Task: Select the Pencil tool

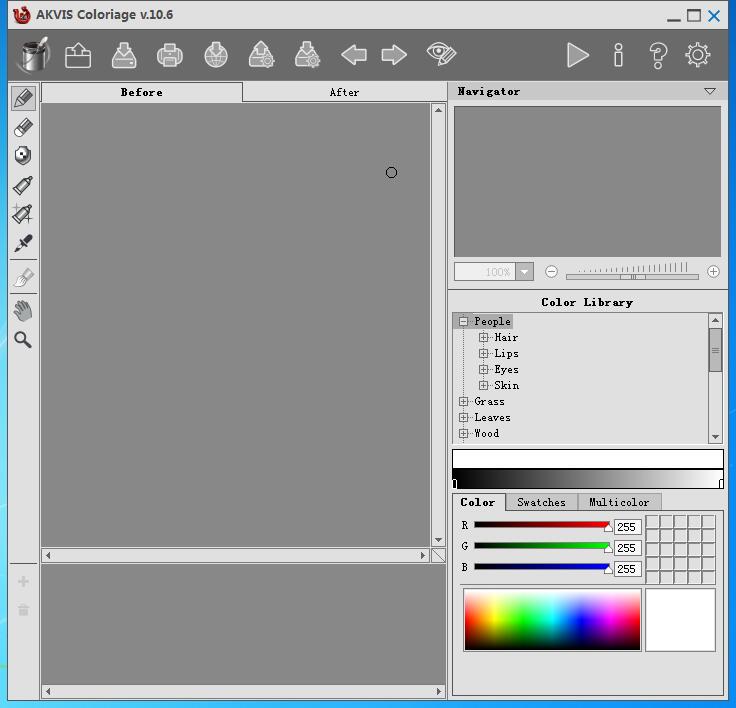Action: pos(23,98)
